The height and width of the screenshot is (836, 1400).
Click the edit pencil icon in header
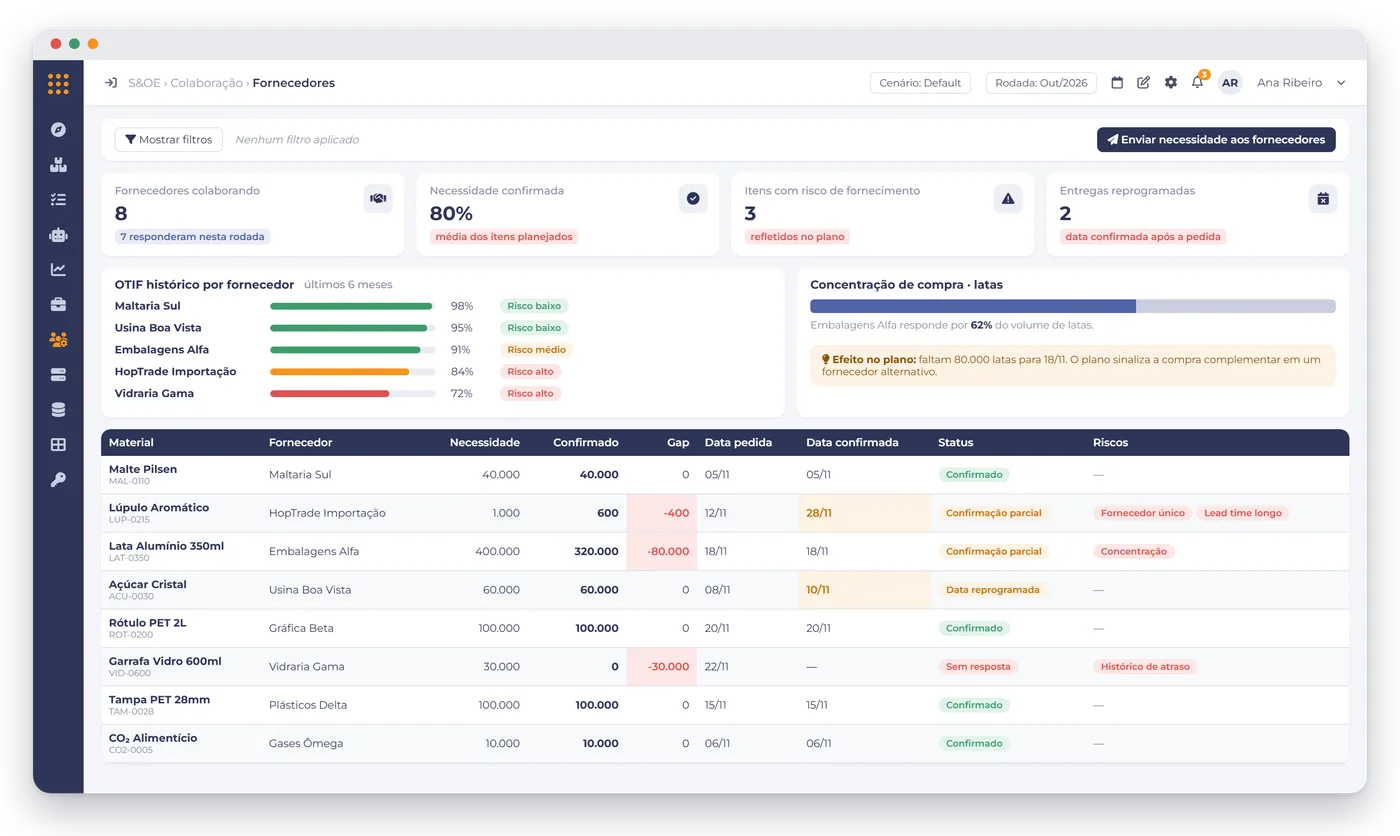pos(1144,83)
